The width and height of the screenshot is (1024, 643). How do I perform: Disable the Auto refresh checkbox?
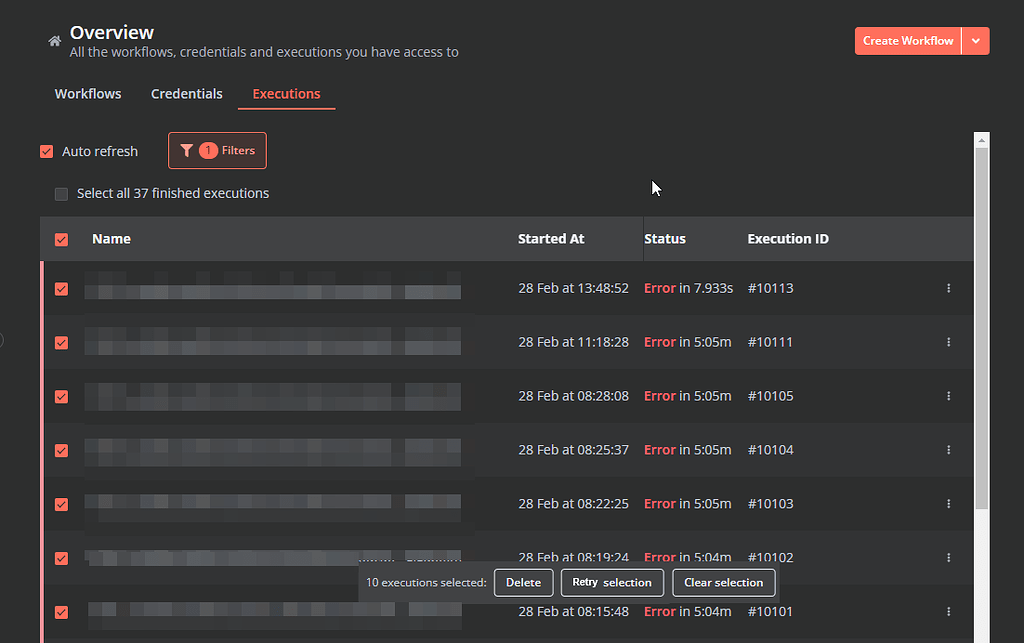(46, 151)
